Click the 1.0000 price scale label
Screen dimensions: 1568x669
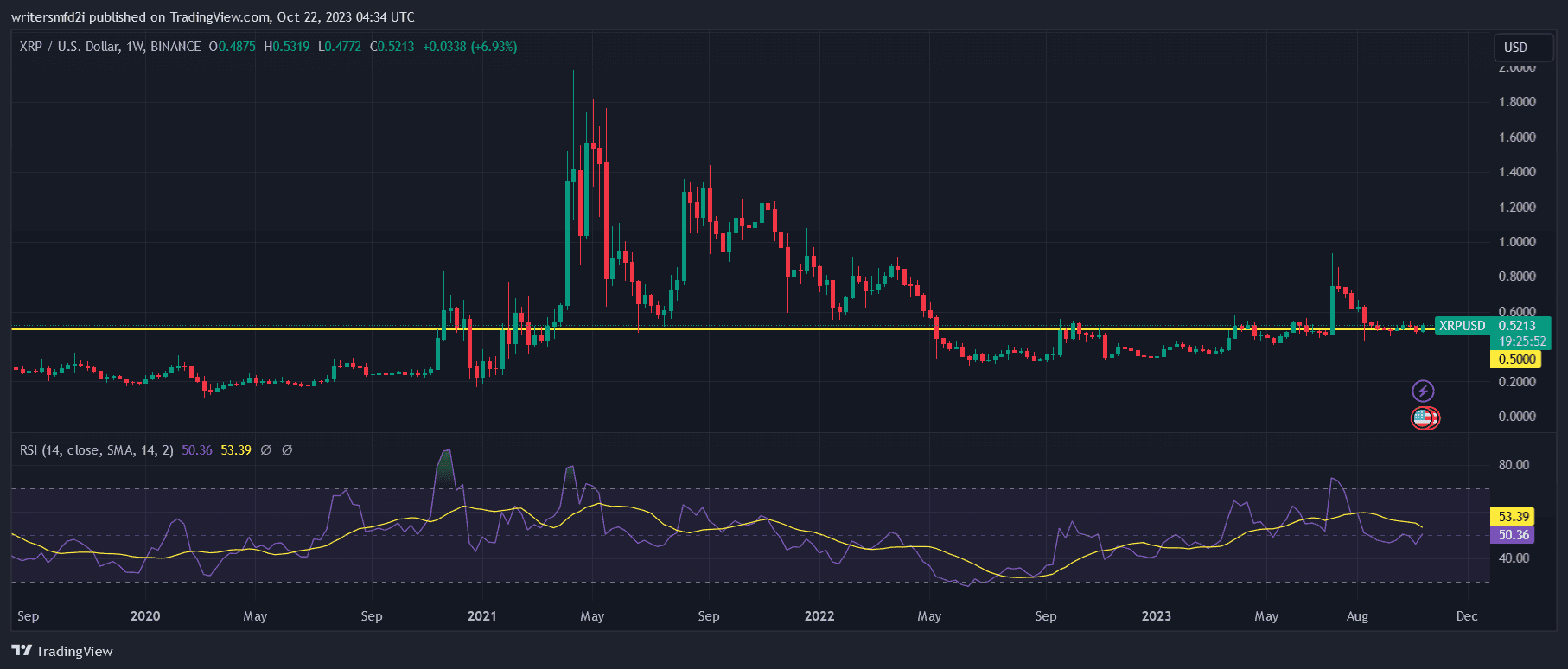pos(1517,242)
